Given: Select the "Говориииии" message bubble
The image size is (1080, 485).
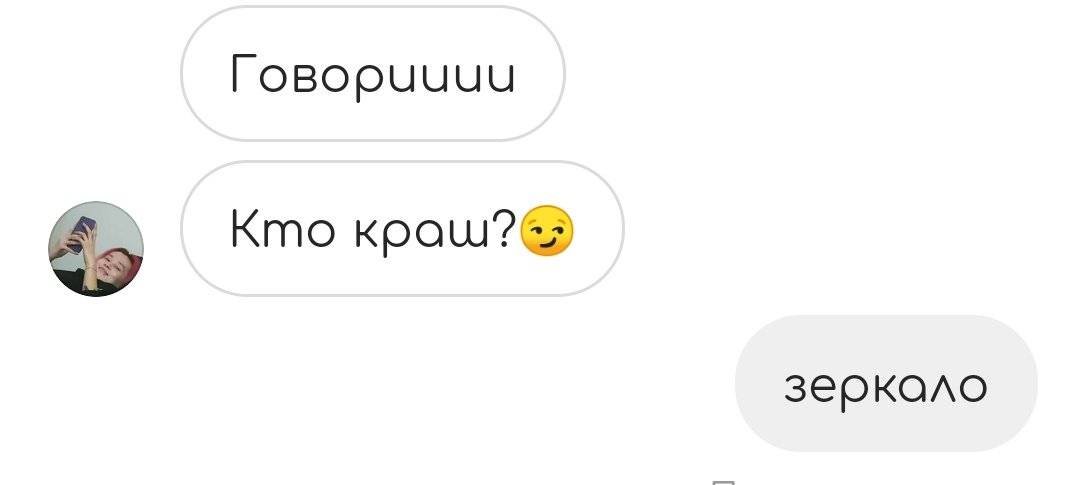Looking at the screenshot, I should pos(373,73).
